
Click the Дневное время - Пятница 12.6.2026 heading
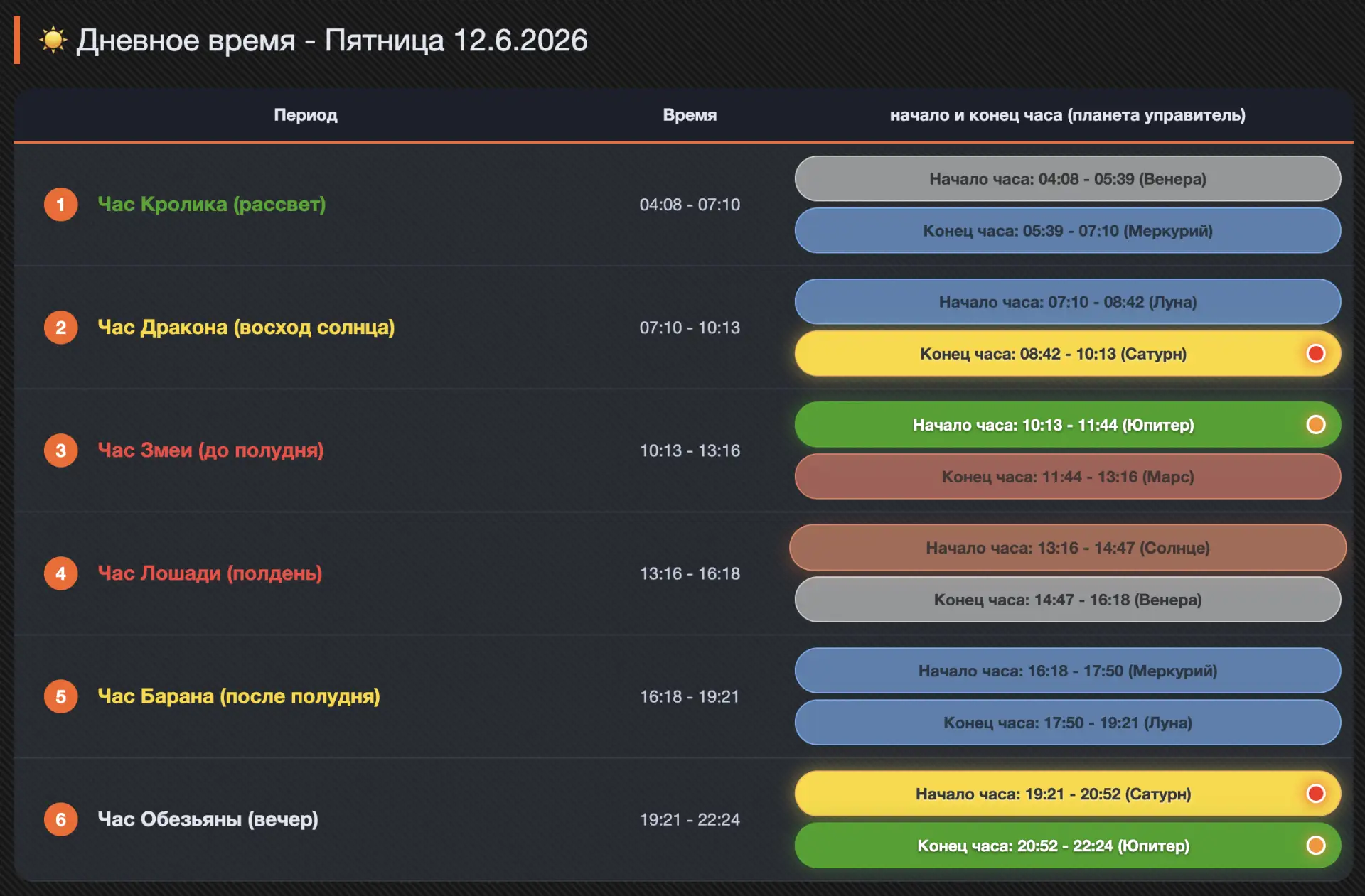tap(332, 41)
